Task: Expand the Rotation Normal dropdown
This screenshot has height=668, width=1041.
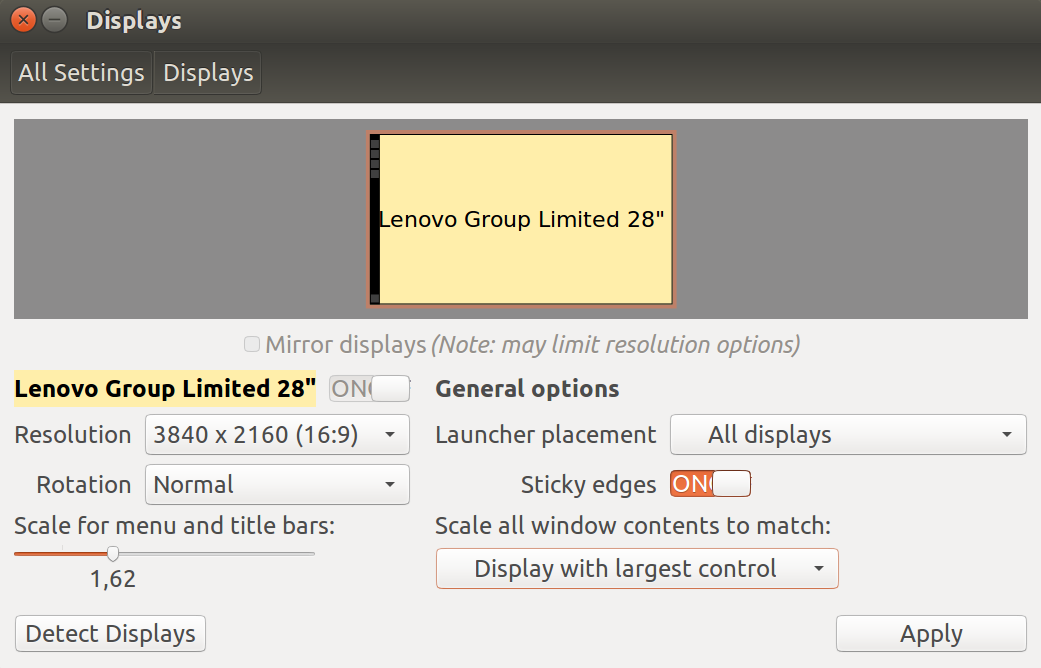Action: (x=278, y=484)
